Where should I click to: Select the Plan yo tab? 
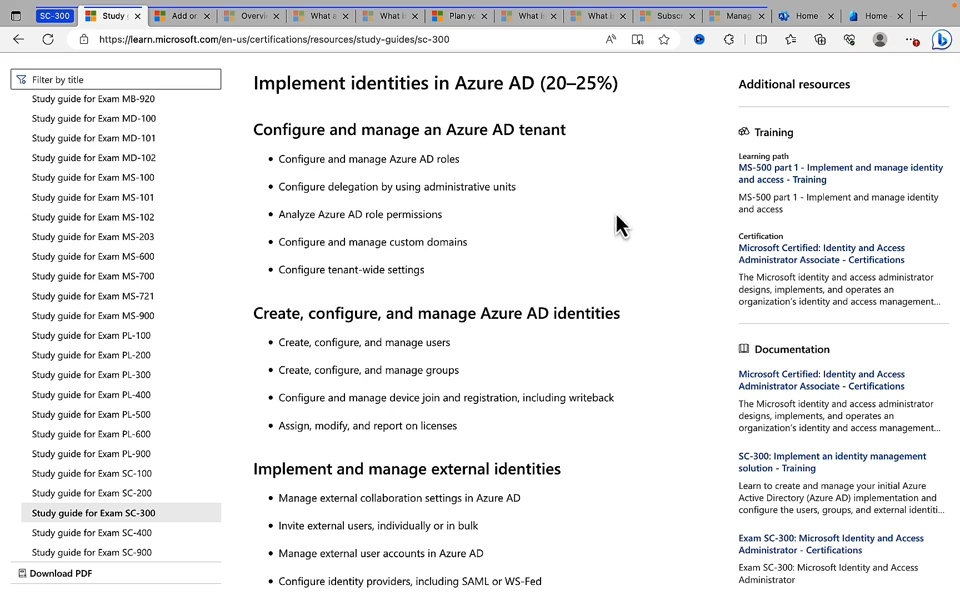460,15
